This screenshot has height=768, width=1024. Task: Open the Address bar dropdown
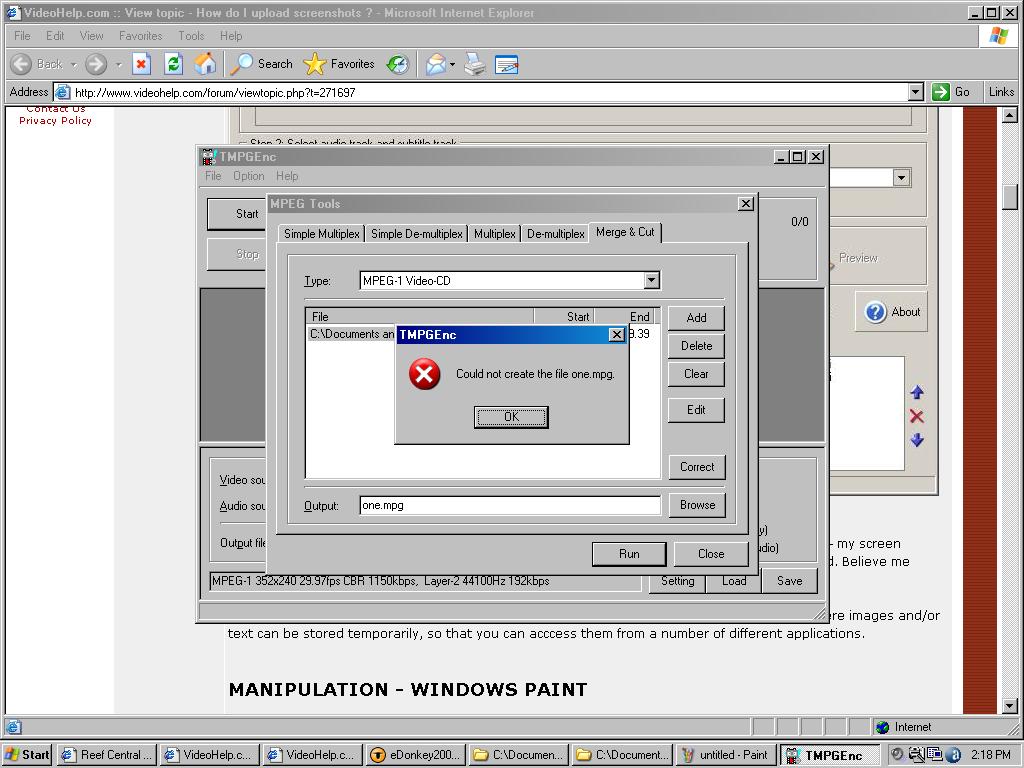[916, 92]
